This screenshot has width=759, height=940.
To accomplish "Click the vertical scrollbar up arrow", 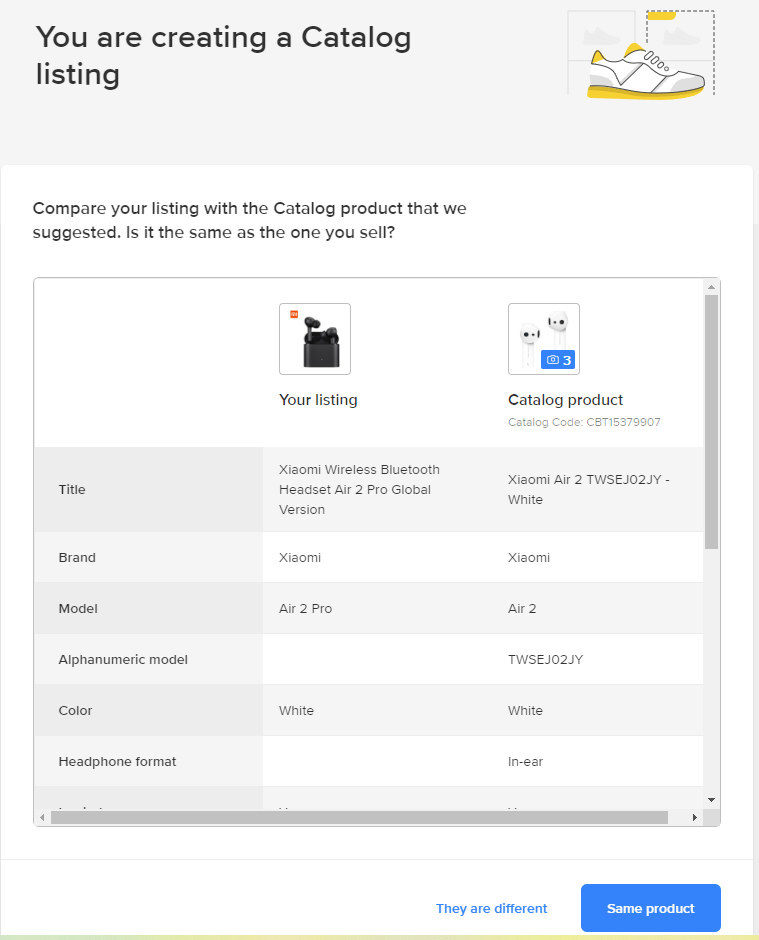I will pyautogui.click(x=711, y=287).
